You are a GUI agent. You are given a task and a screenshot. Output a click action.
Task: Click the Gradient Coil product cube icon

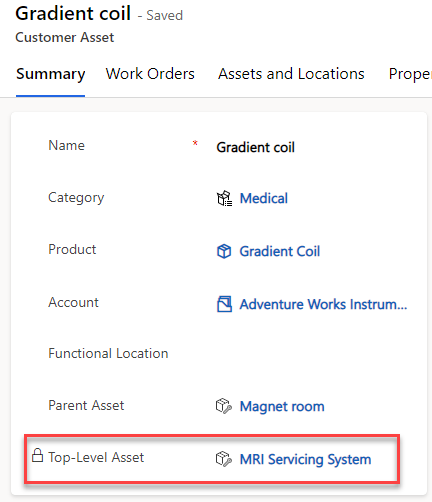224,251
